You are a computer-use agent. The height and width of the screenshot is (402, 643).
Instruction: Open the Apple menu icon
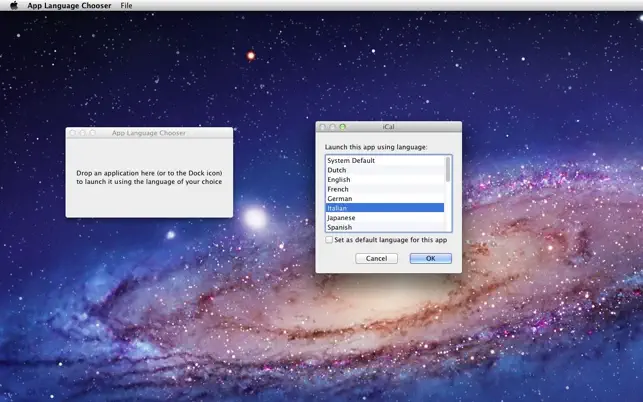click(x=14, y=5)
